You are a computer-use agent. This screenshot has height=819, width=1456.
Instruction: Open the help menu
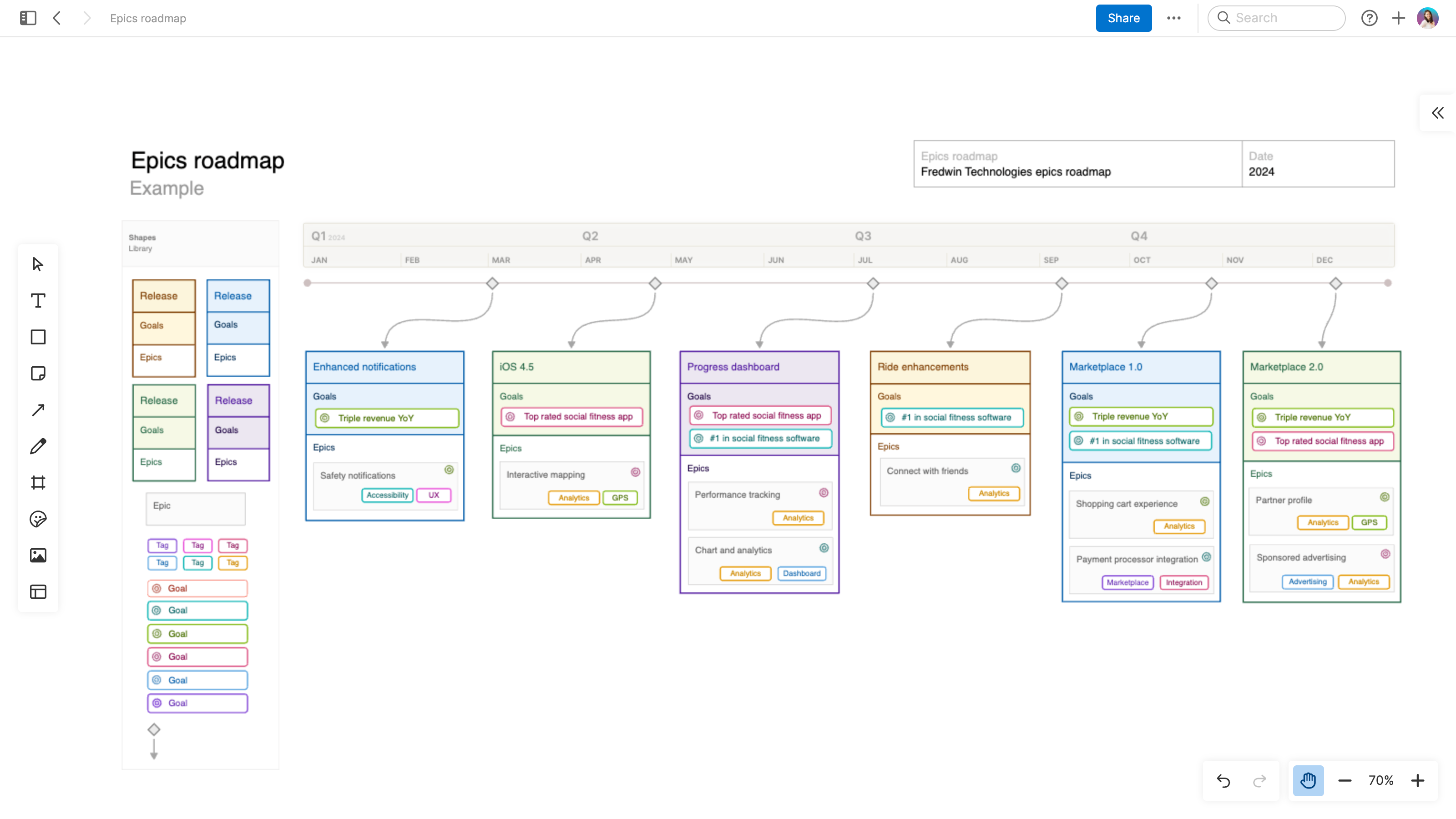(x=1370, y=18)
